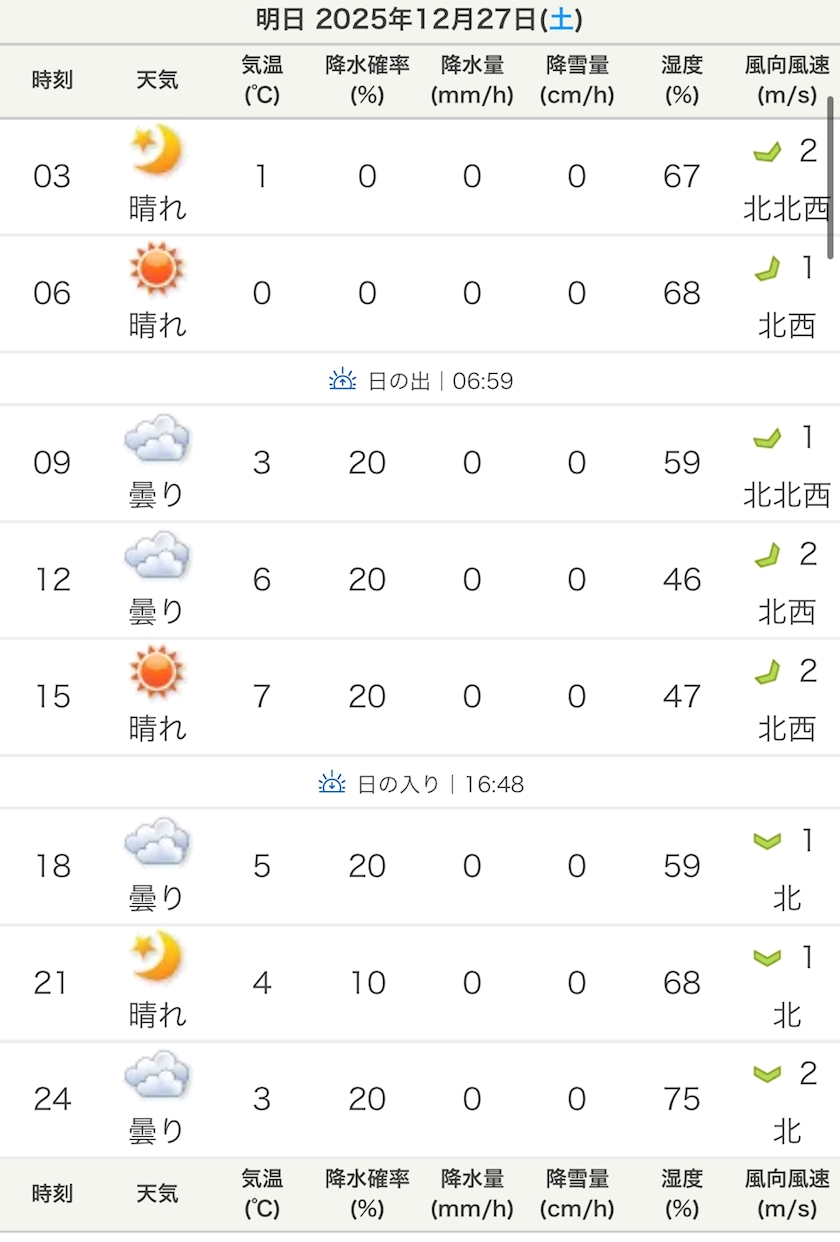Click the north wind arrow at 18
The image size is (840, 1242).
(767, 841)
